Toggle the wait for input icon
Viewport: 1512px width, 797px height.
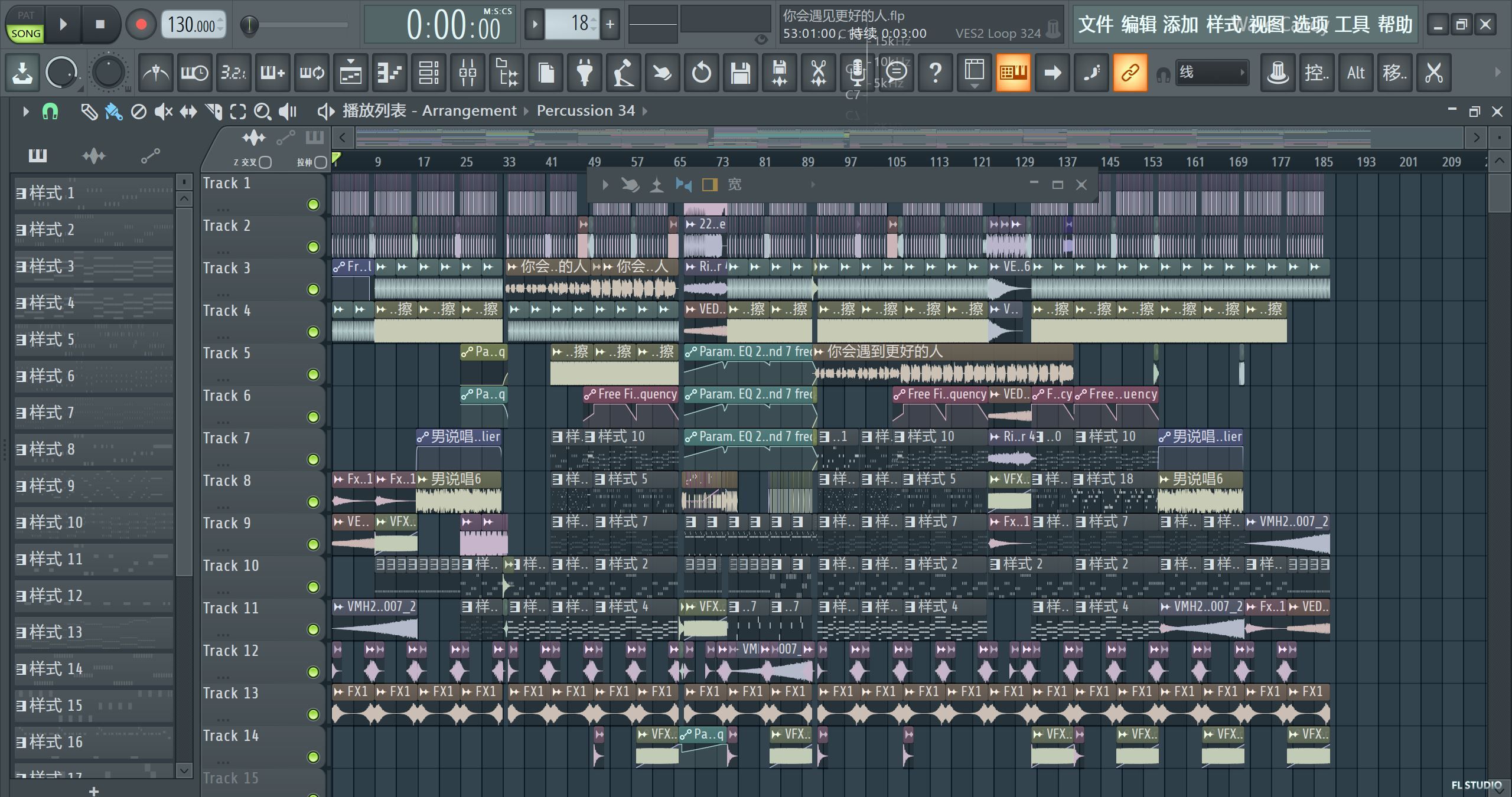(194, 73)
